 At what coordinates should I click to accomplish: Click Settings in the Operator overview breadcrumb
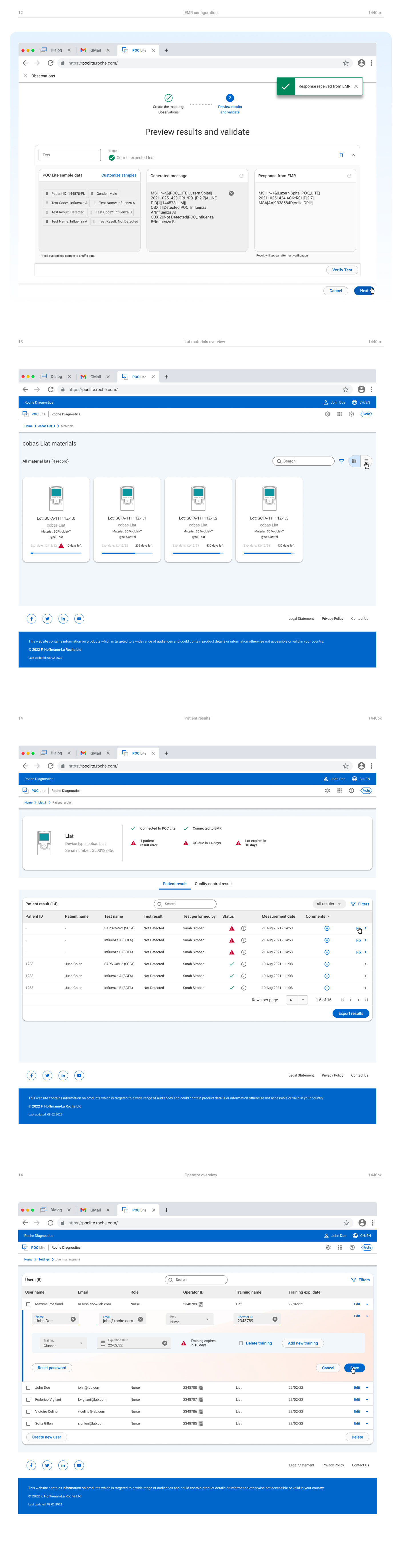coord(44,1259)
